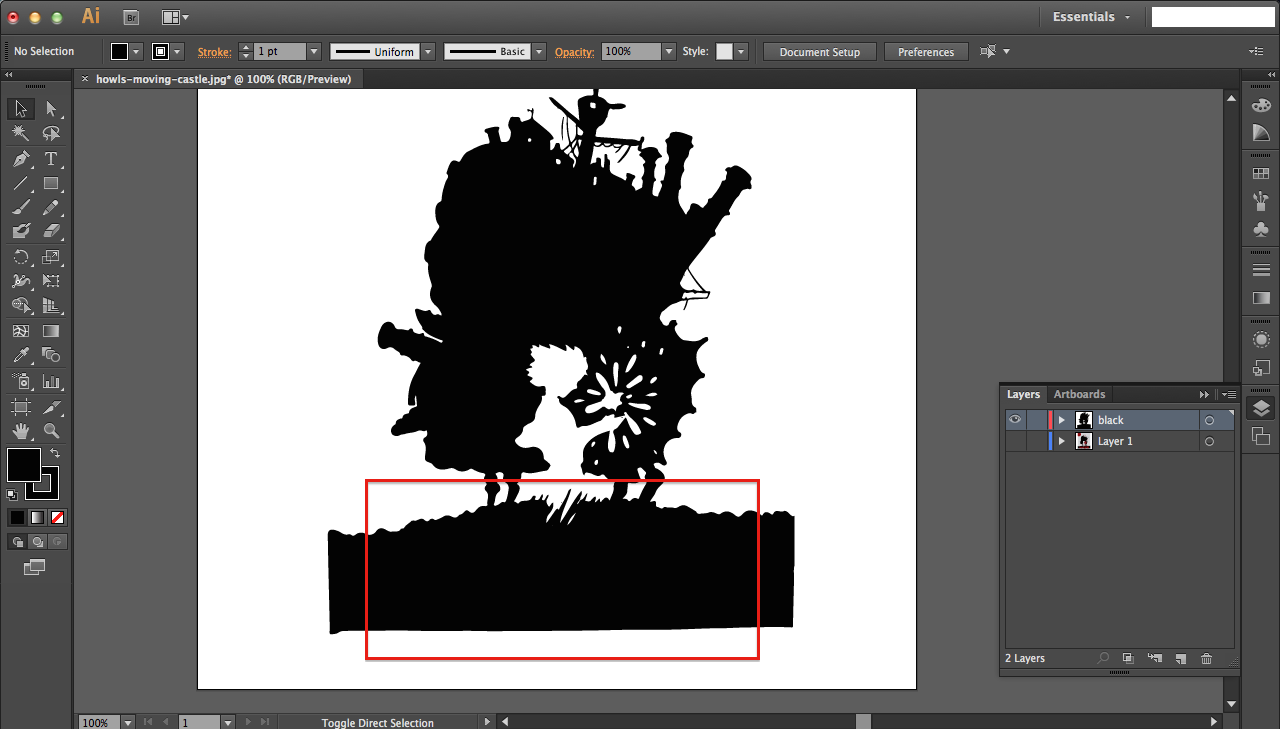This screenshot has width=1280, height=729.
Task: Open the Layers panel icon in dock
Action: click(1261, 408)
